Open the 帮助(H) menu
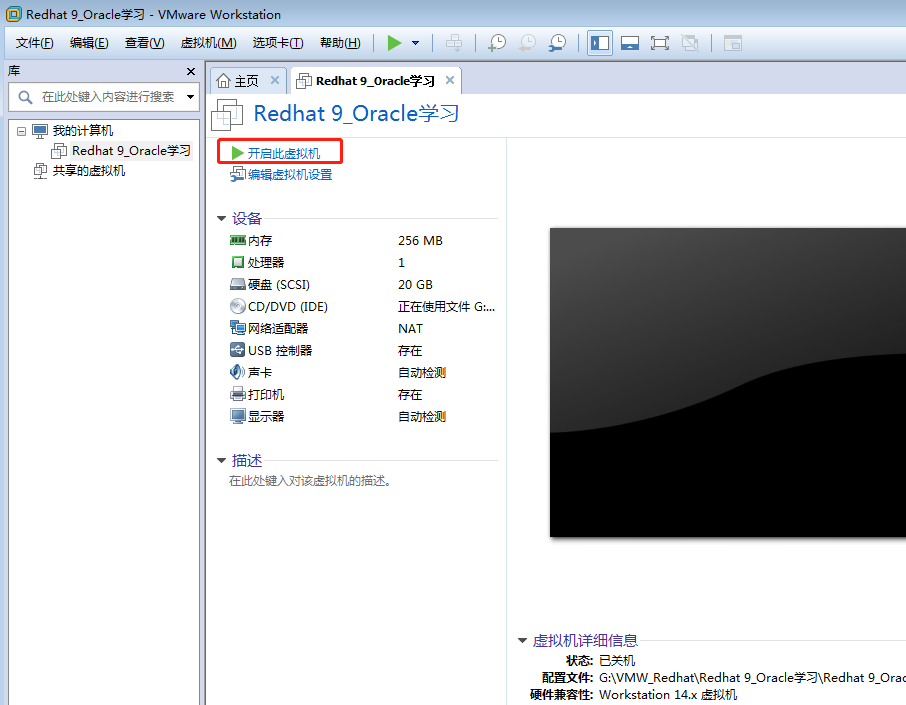Screen dimensions: 906x705 (x=340, y=43)
